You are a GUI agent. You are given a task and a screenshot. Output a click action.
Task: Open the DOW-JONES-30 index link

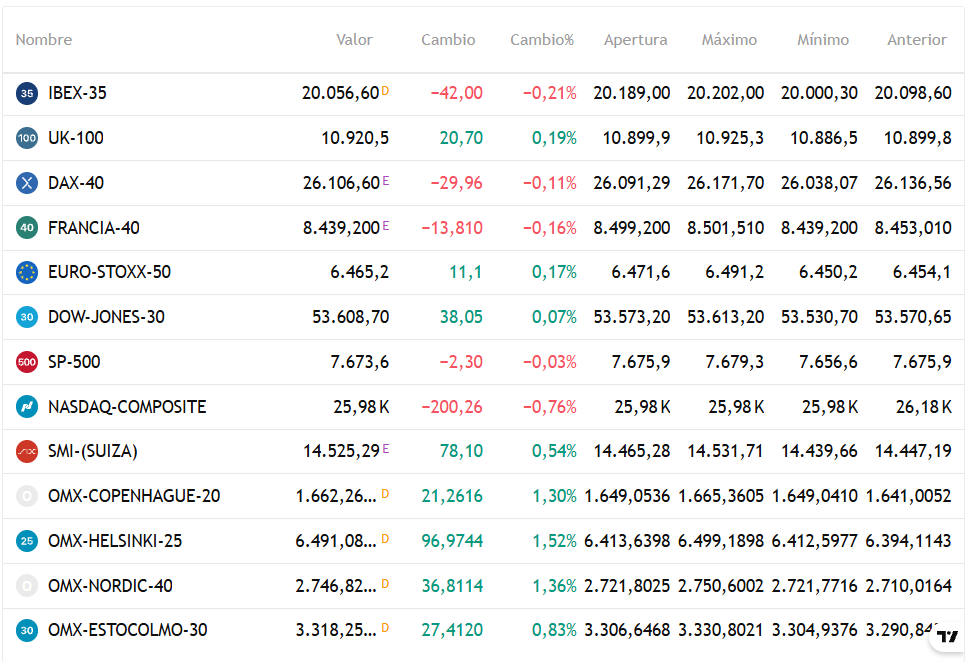[107, 317]
